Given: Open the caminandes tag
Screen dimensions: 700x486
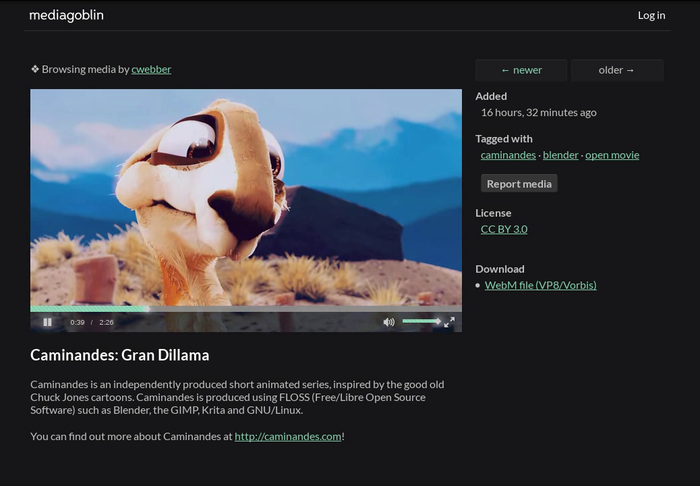Looking at the screenshot, I should point(508,155).
